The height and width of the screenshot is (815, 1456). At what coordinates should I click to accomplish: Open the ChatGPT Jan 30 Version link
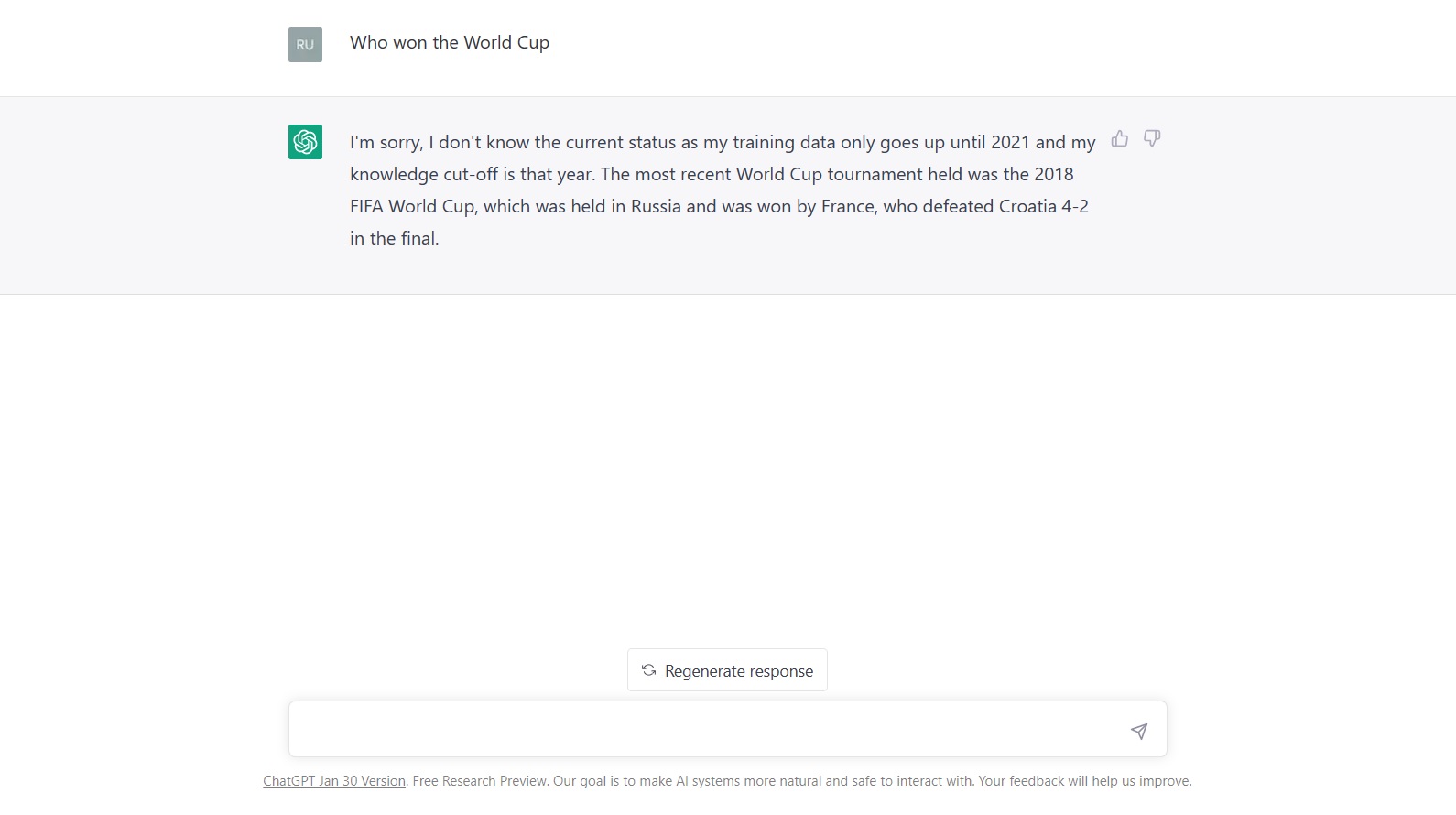[334, 781]
